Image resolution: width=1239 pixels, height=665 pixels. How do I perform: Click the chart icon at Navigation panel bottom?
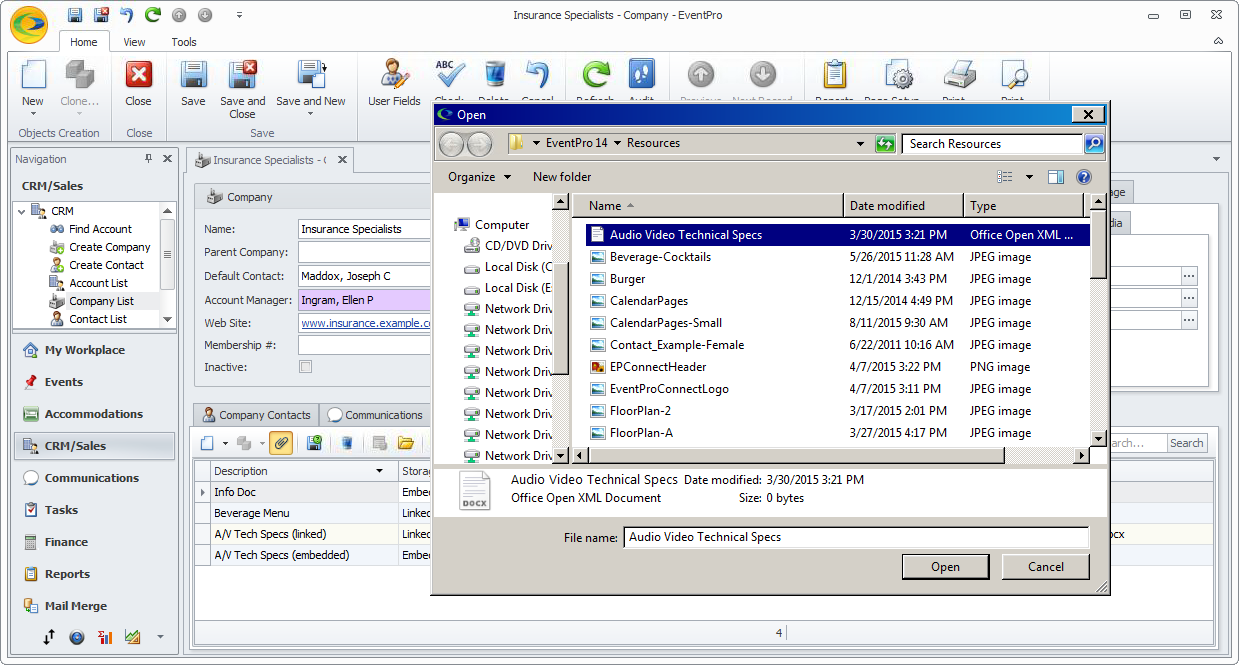[x=132, y=637]
